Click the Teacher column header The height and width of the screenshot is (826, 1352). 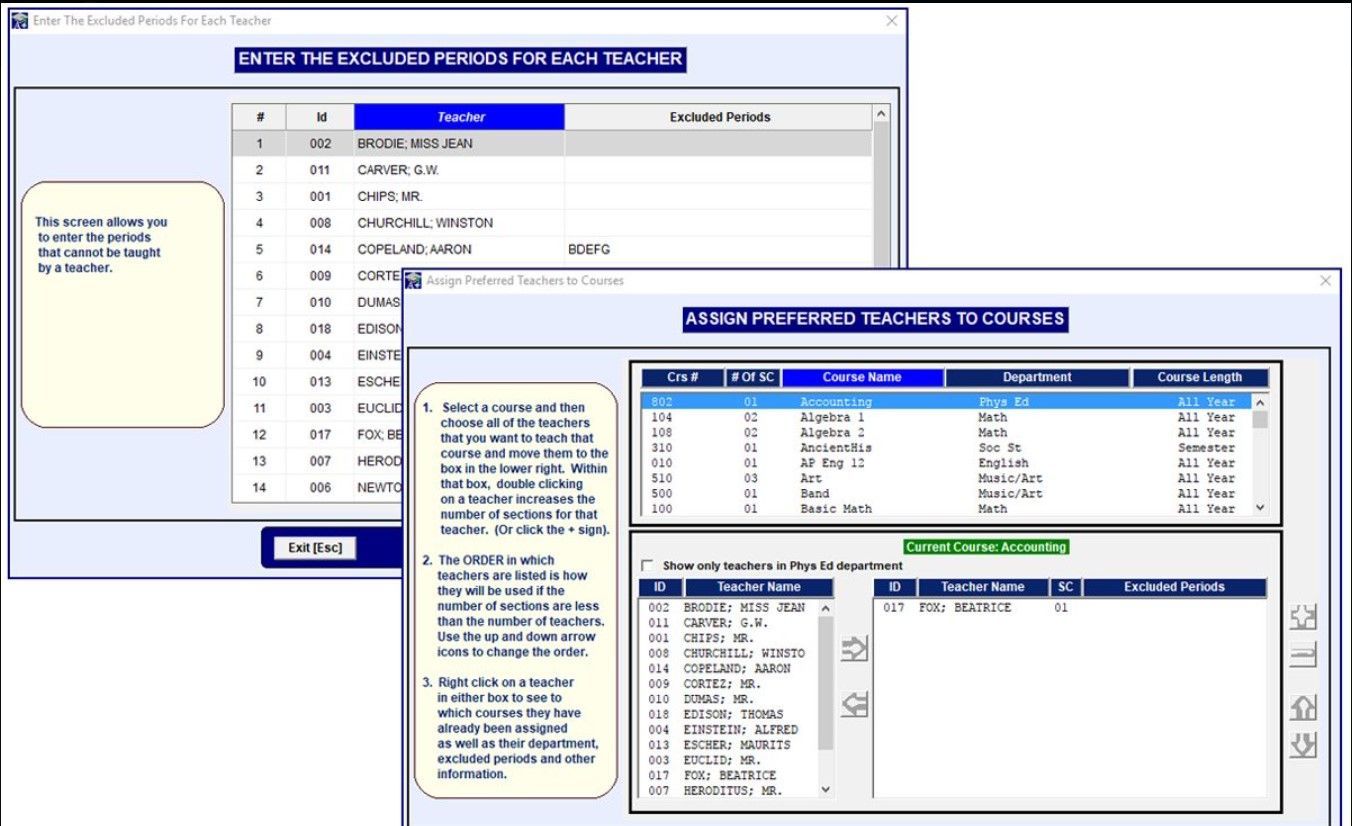coord(458,116)
